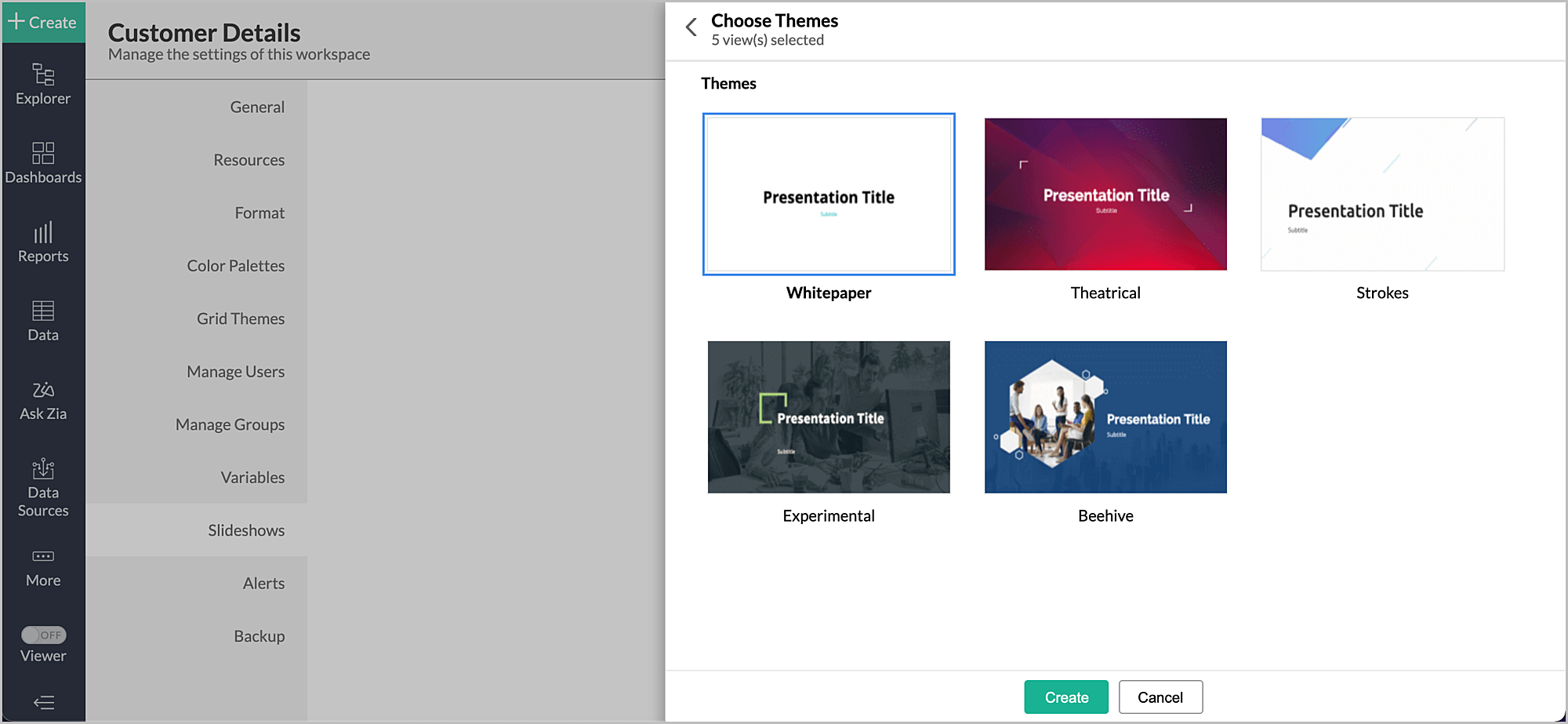
Task: Select the Strokes theme
Action: (1382, 194)
